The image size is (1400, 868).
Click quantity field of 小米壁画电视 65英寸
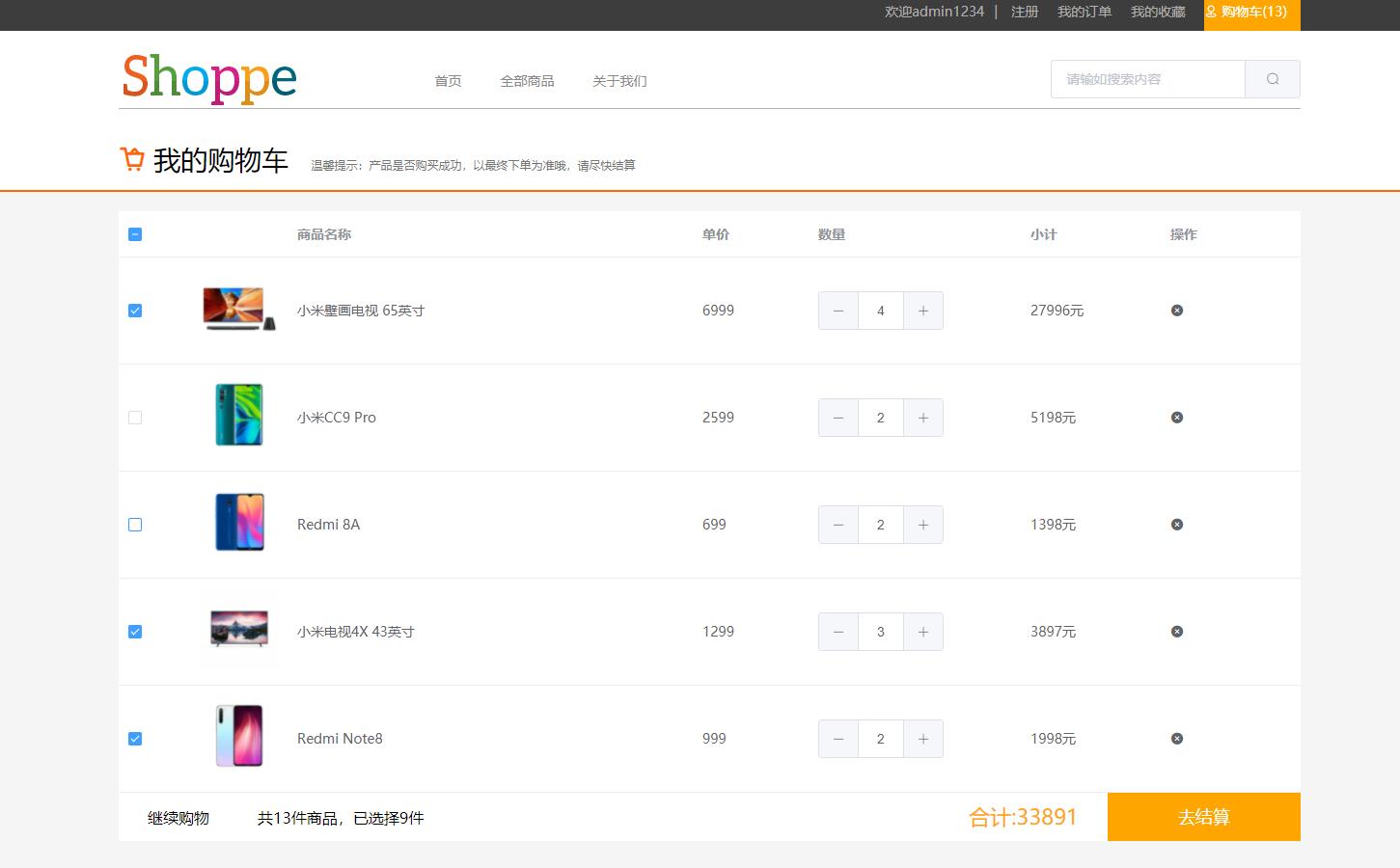pos(881,311)
